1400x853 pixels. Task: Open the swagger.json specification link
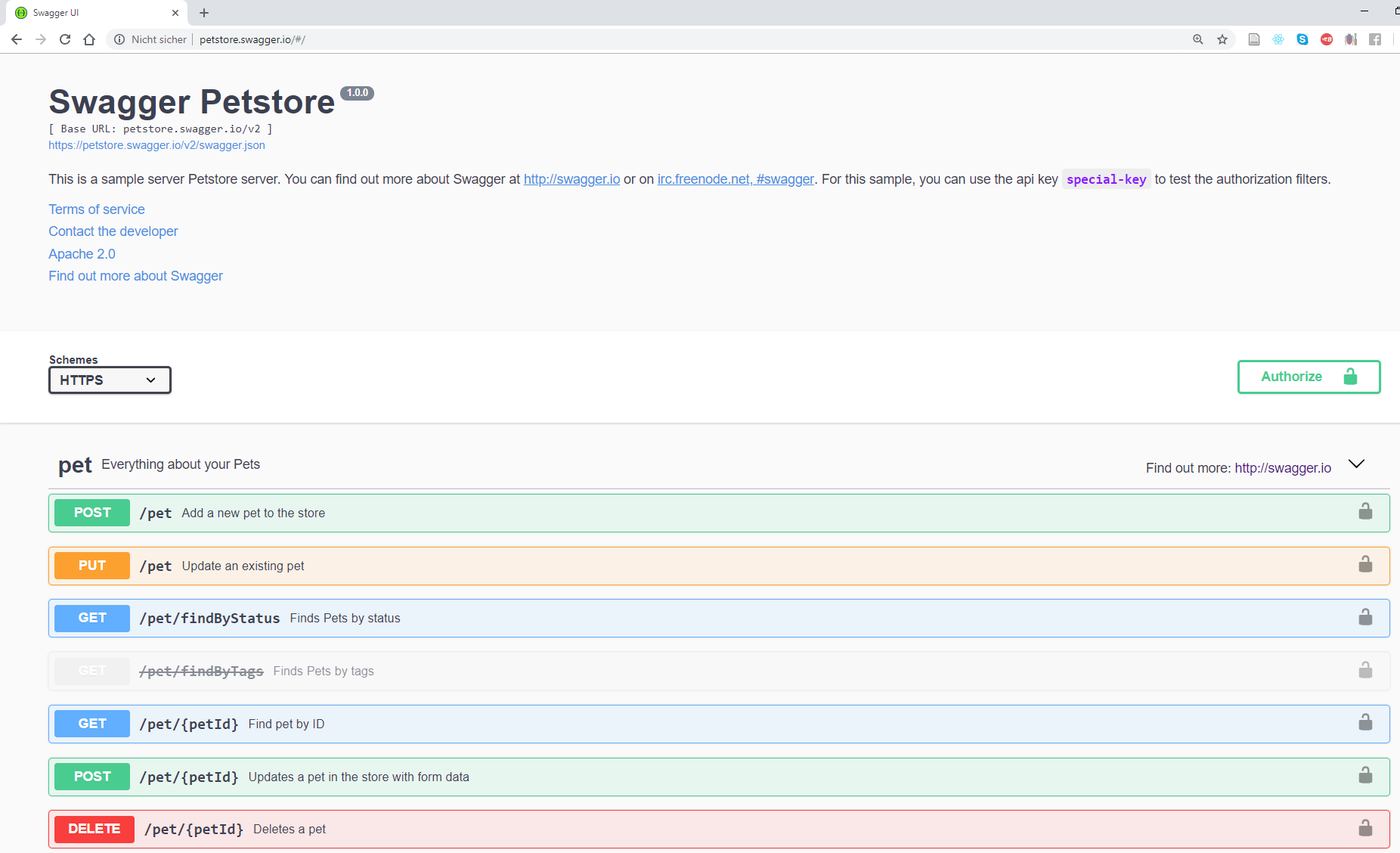[156, 145]
